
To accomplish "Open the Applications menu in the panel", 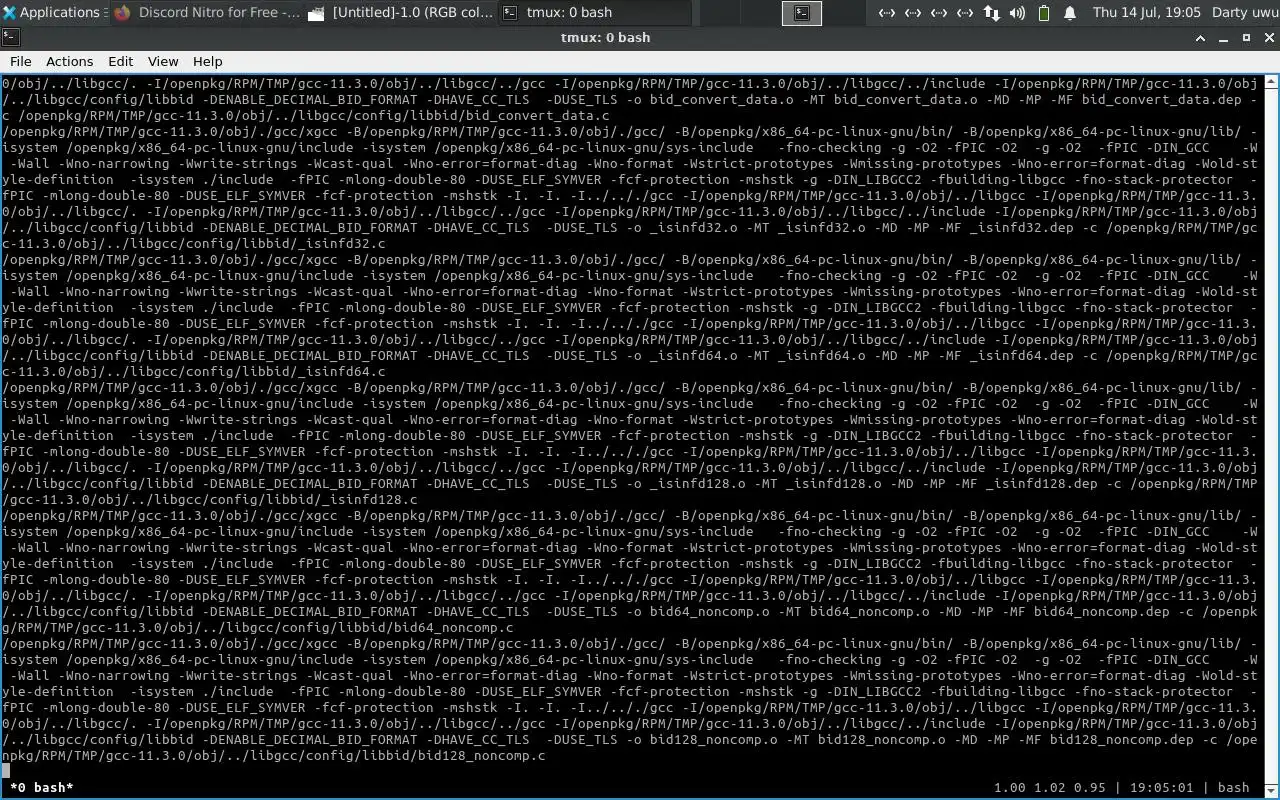I will click(56, 12).
